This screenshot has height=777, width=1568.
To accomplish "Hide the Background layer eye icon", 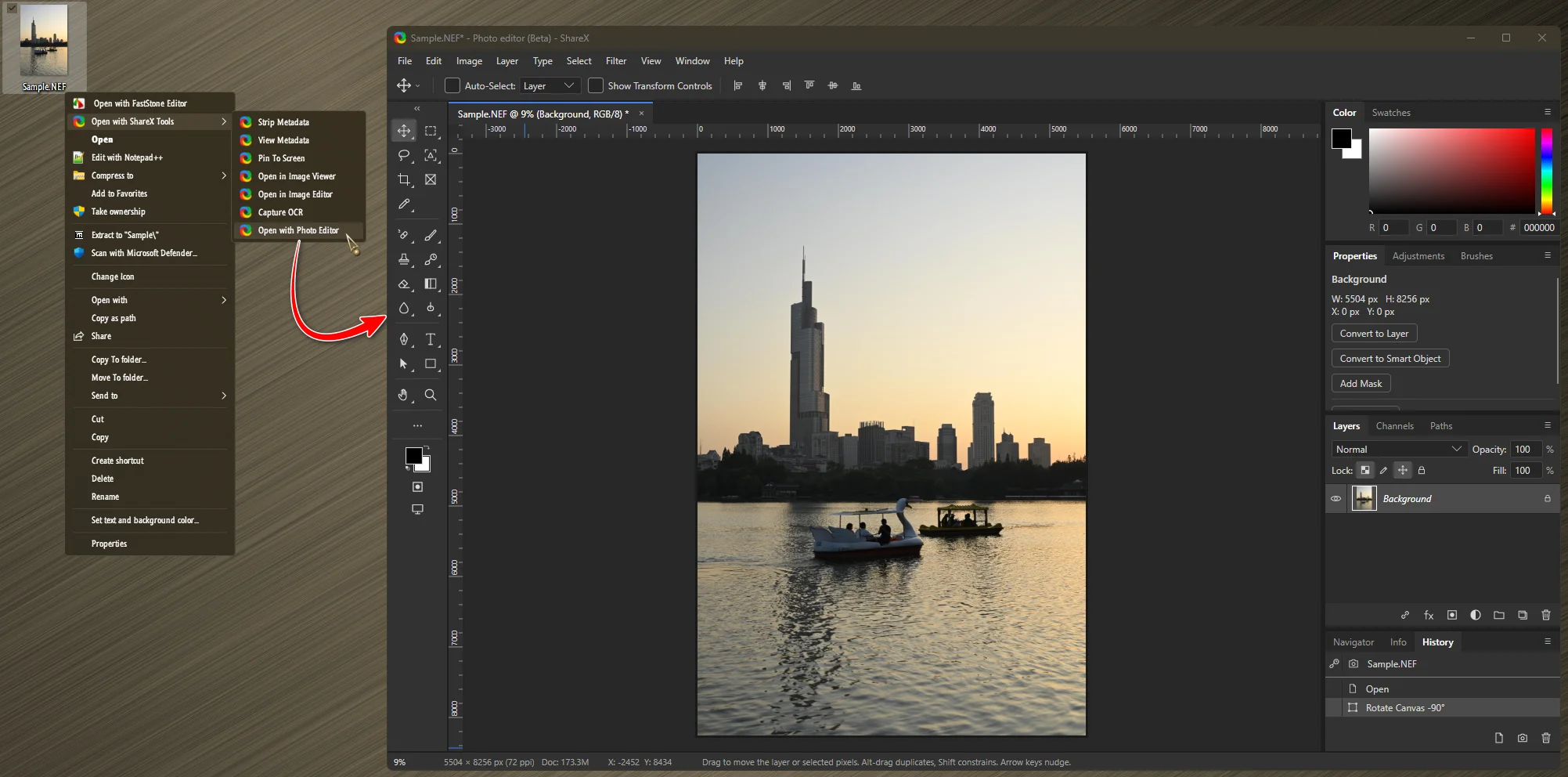I will pyautogui.click(x=1336, y=499).
